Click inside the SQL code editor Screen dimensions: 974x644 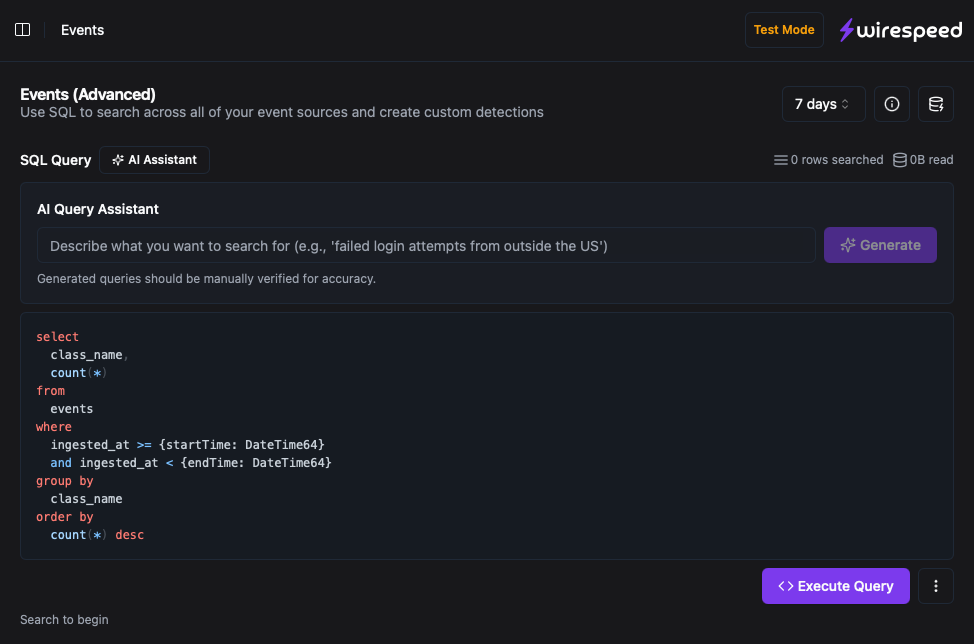pyautogui.click(x=486, y=435)
